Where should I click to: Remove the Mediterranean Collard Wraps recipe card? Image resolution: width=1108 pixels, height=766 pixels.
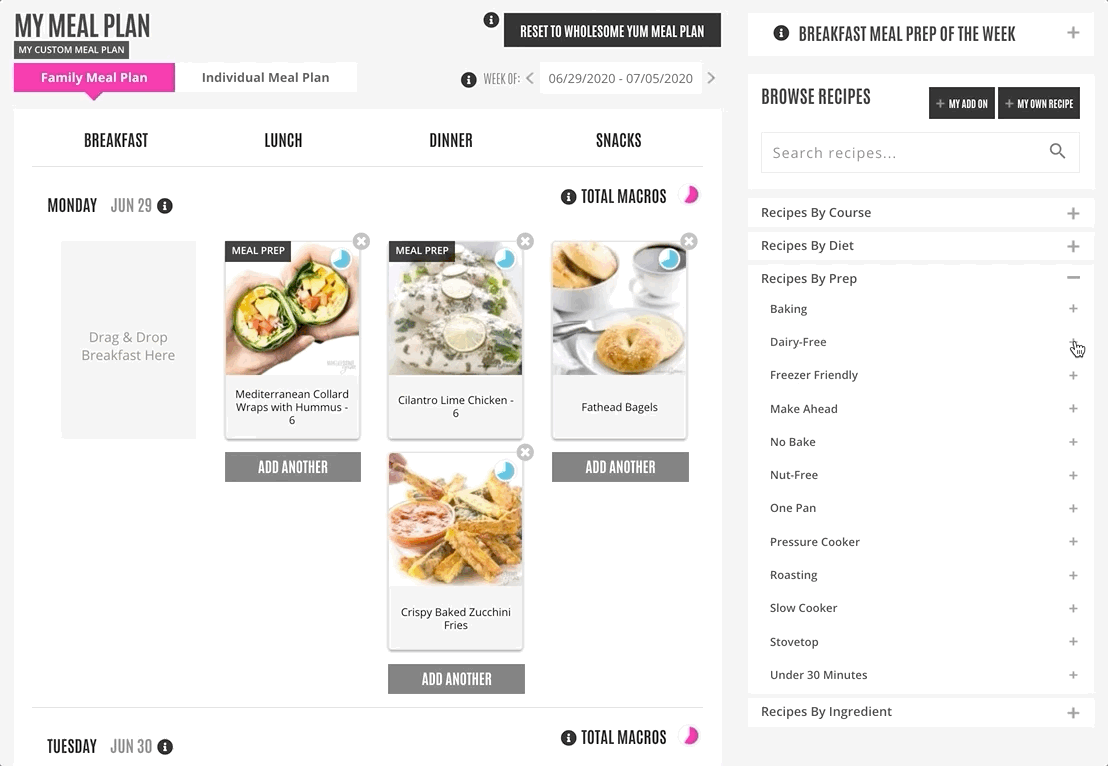(361, 242)
